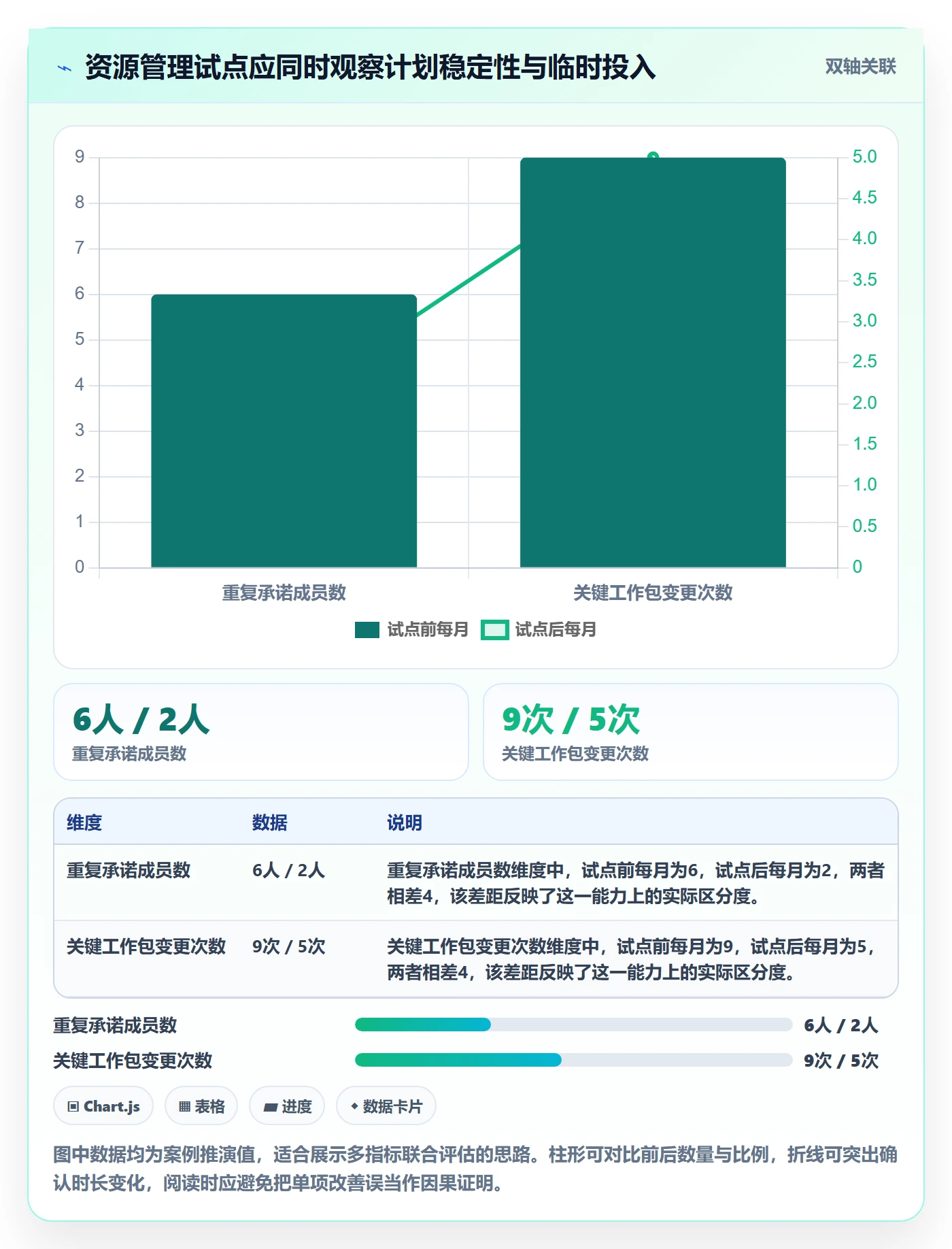Viewport: 952px width, 1249px height.
Task: Select the Chart.js tag chip
Action: 103,1106
